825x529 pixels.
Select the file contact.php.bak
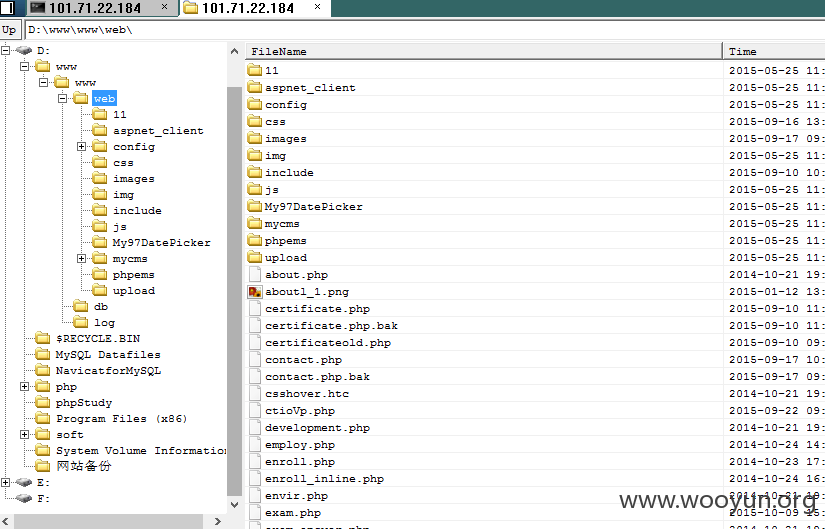pyautogui.click(x=317, y=377)
